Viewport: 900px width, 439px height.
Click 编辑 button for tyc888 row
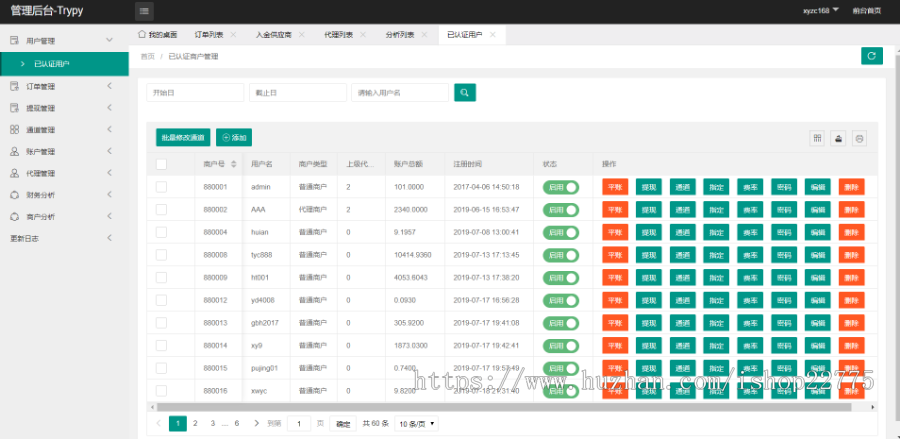click(817, 255)
